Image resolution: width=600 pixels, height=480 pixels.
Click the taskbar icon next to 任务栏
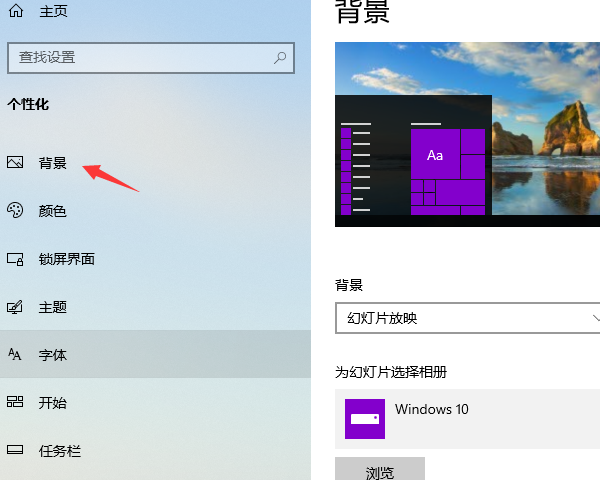[x=15, y=451]
